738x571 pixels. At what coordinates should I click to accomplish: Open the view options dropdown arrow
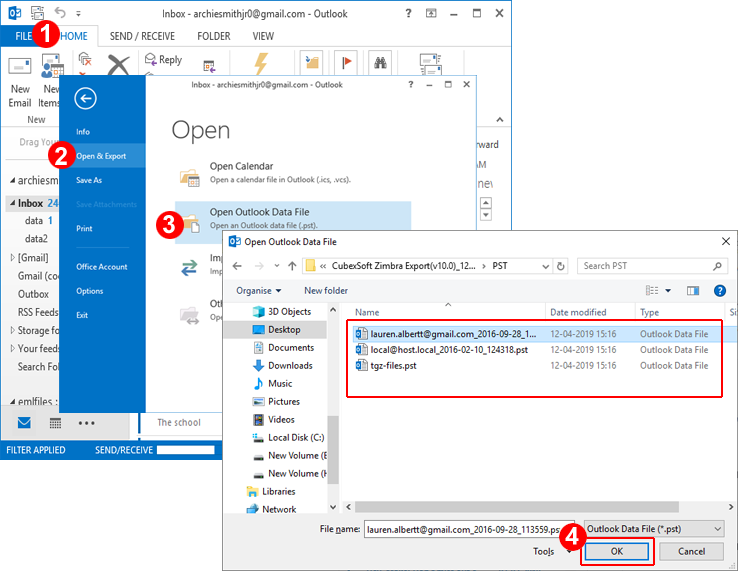tap(668, 291)
